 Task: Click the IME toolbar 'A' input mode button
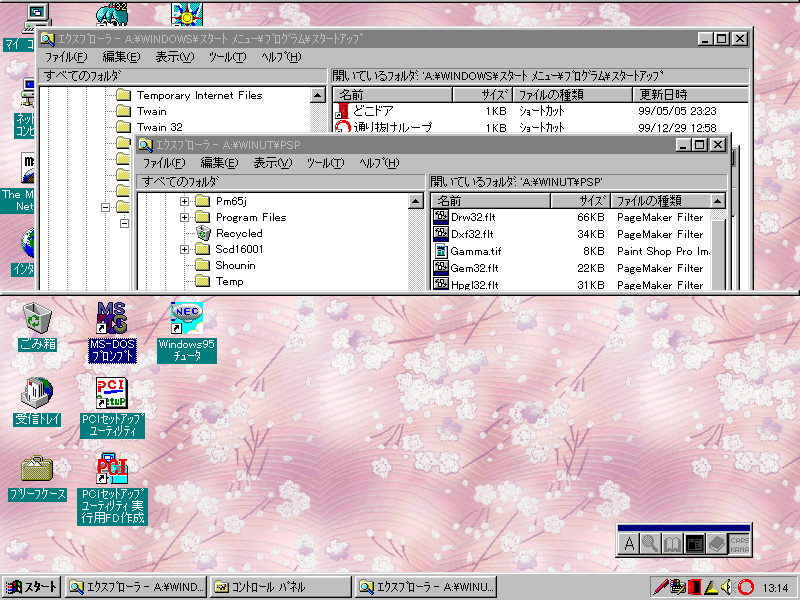629,544
